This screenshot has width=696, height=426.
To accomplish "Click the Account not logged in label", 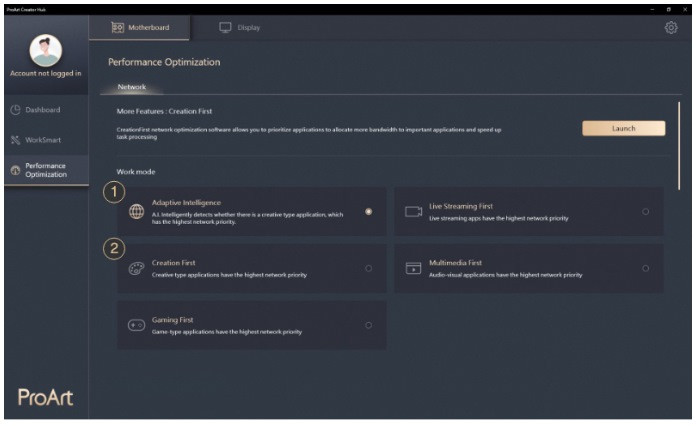I will coord(46,73).
